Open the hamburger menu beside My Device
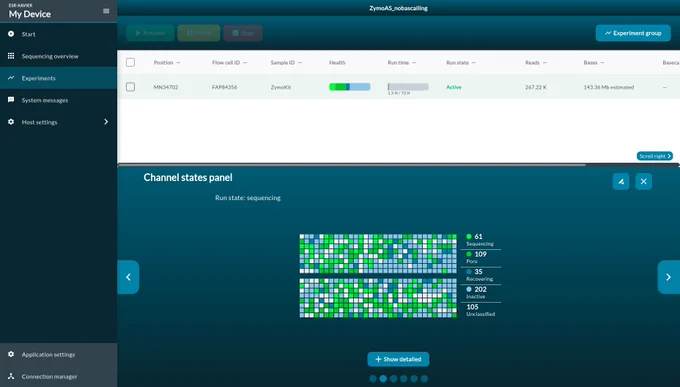The image size is (680, 387). (x=106, y=11)
